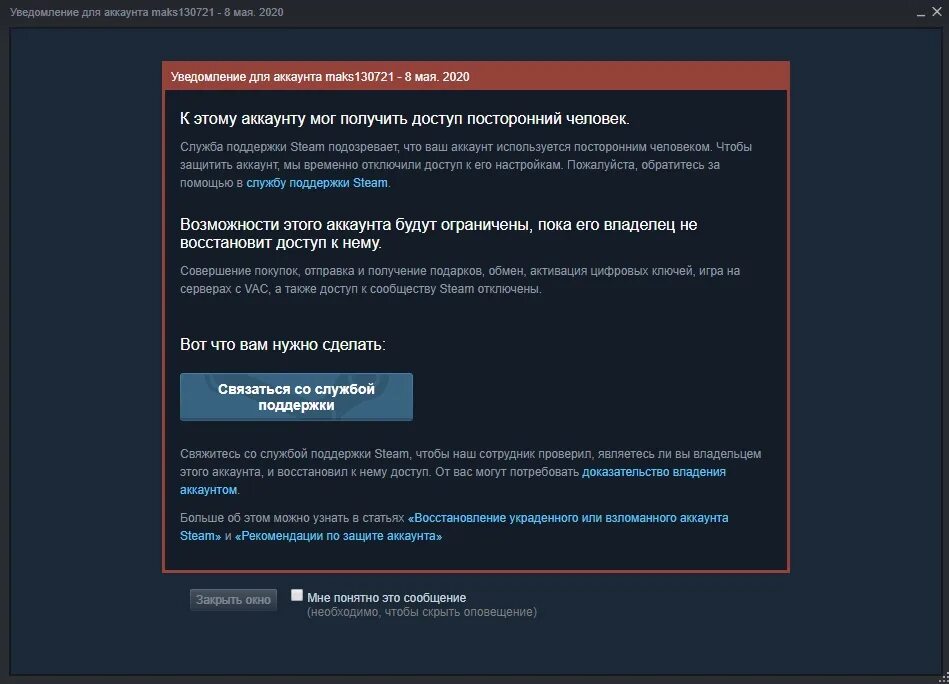Tick the 'Мне понятно это сообщение' checkbox

tap(297, 595)
